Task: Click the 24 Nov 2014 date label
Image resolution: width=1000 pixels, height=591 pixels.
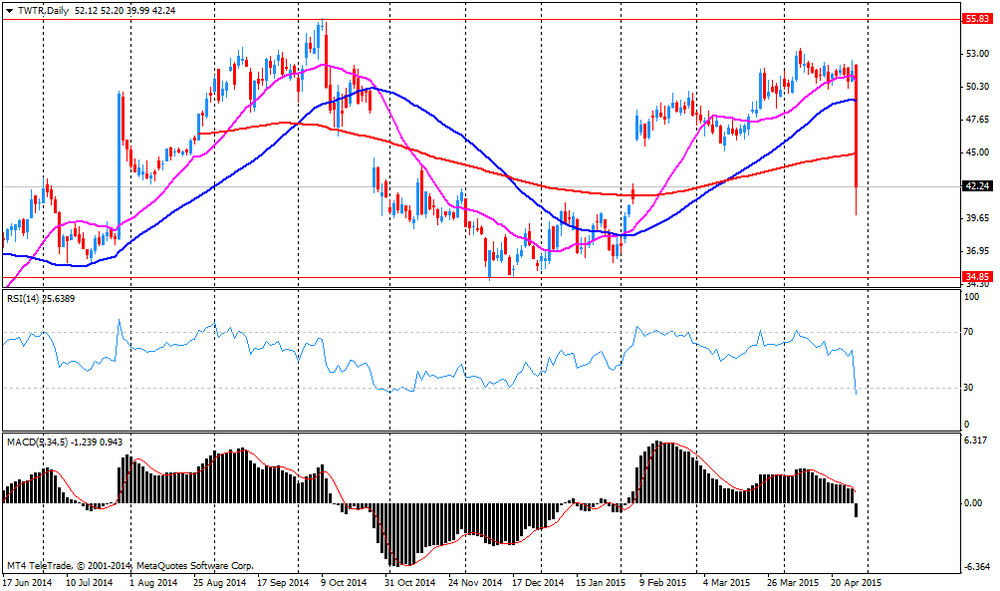Action: pos(474,583)
